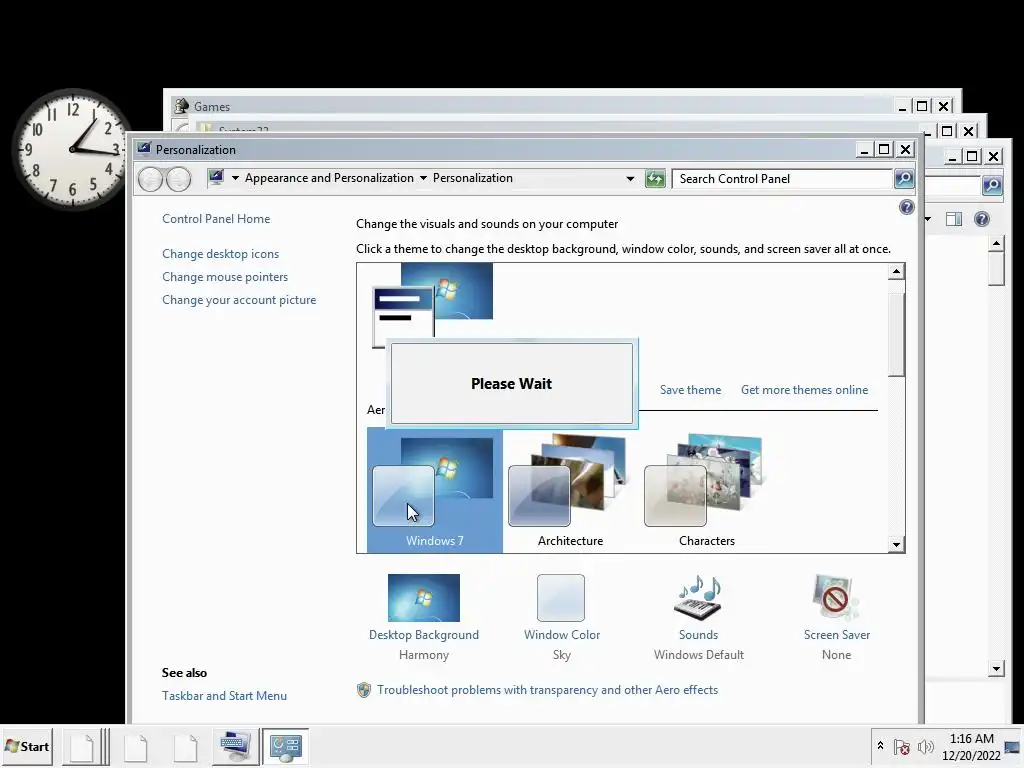1024x768 pixels.
Task: Open Desktop Background settings icon
Action: (424, 598)
